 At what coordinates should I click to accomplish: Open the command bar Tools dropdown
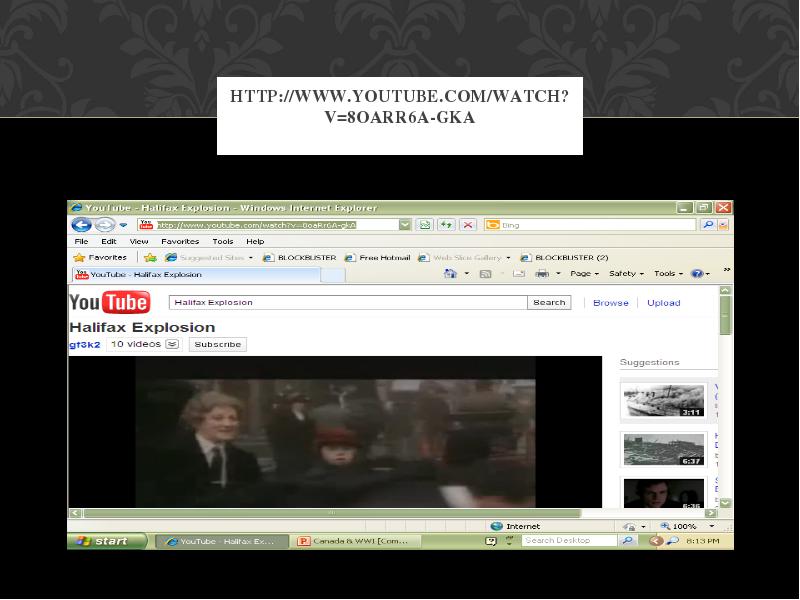point(668,273)
